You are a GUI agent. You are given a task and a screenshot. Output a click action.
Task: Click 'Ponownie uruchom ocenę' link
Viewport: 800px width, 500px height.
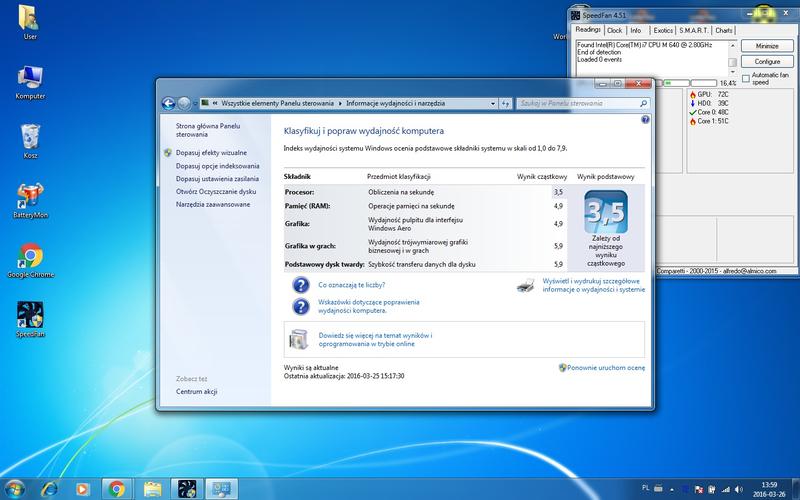pos(606,367)
